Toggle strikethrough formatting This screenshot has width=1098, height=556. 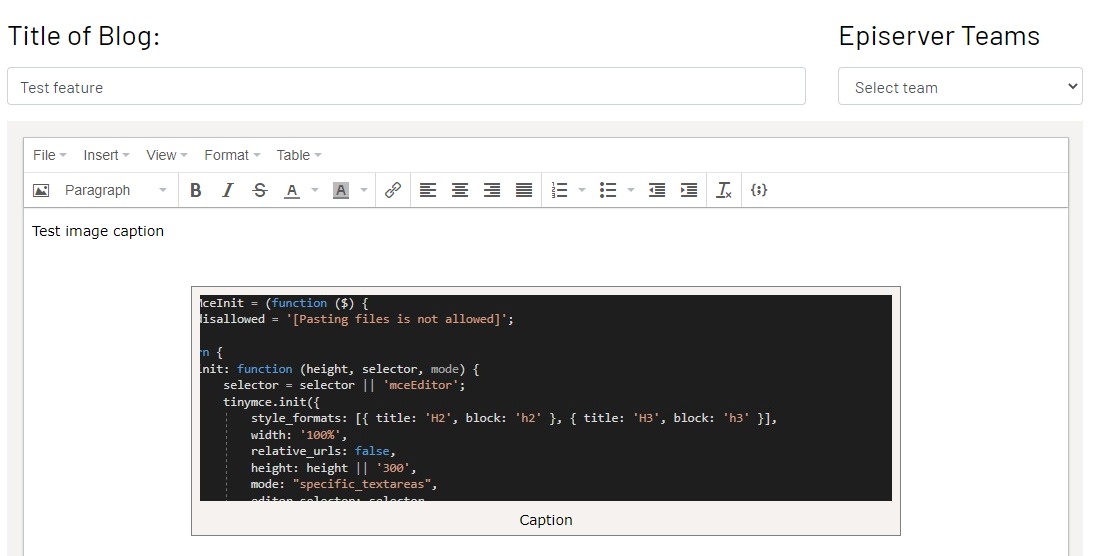coord(260,190)
